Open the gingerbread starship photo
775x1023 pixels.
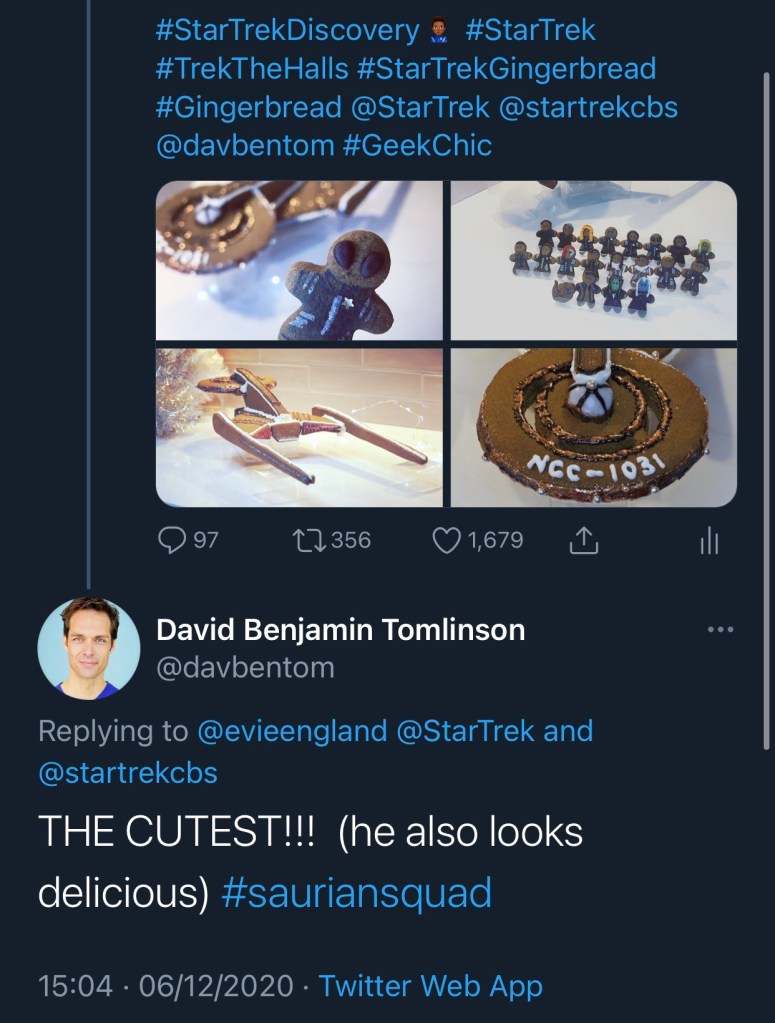click(299, 427)
